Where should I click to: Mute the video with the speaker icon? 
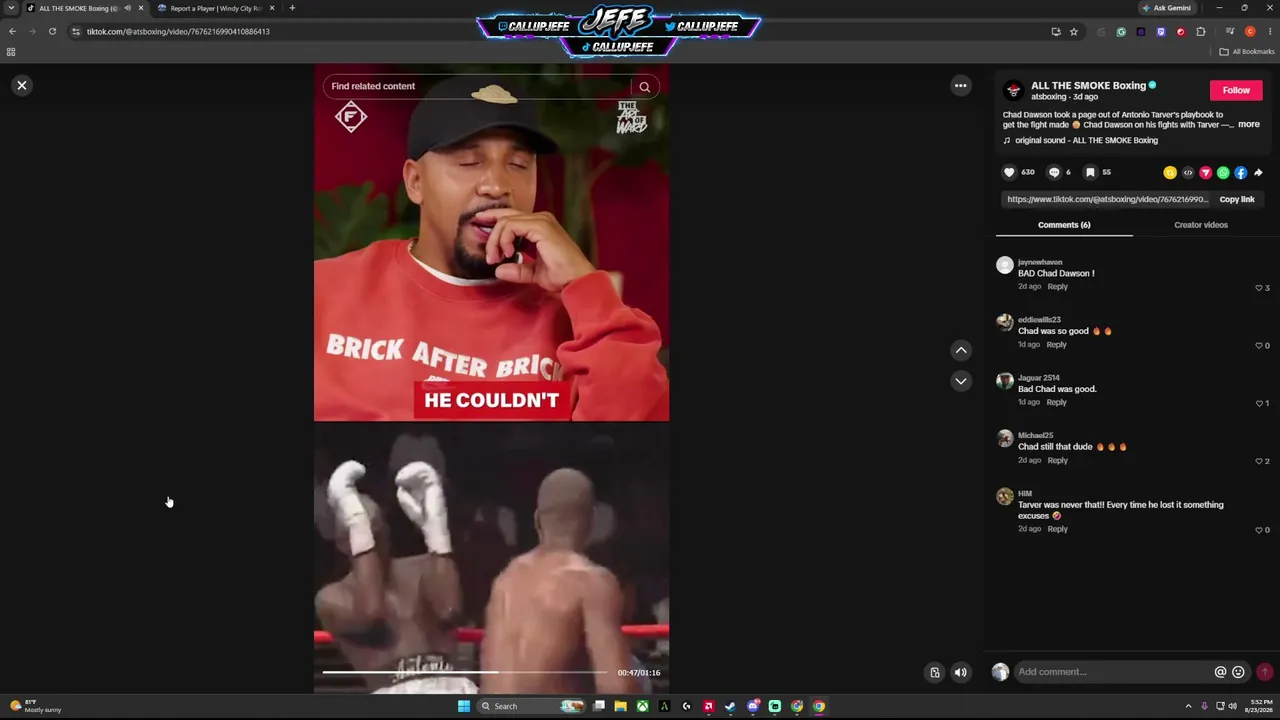coord(960,673)
